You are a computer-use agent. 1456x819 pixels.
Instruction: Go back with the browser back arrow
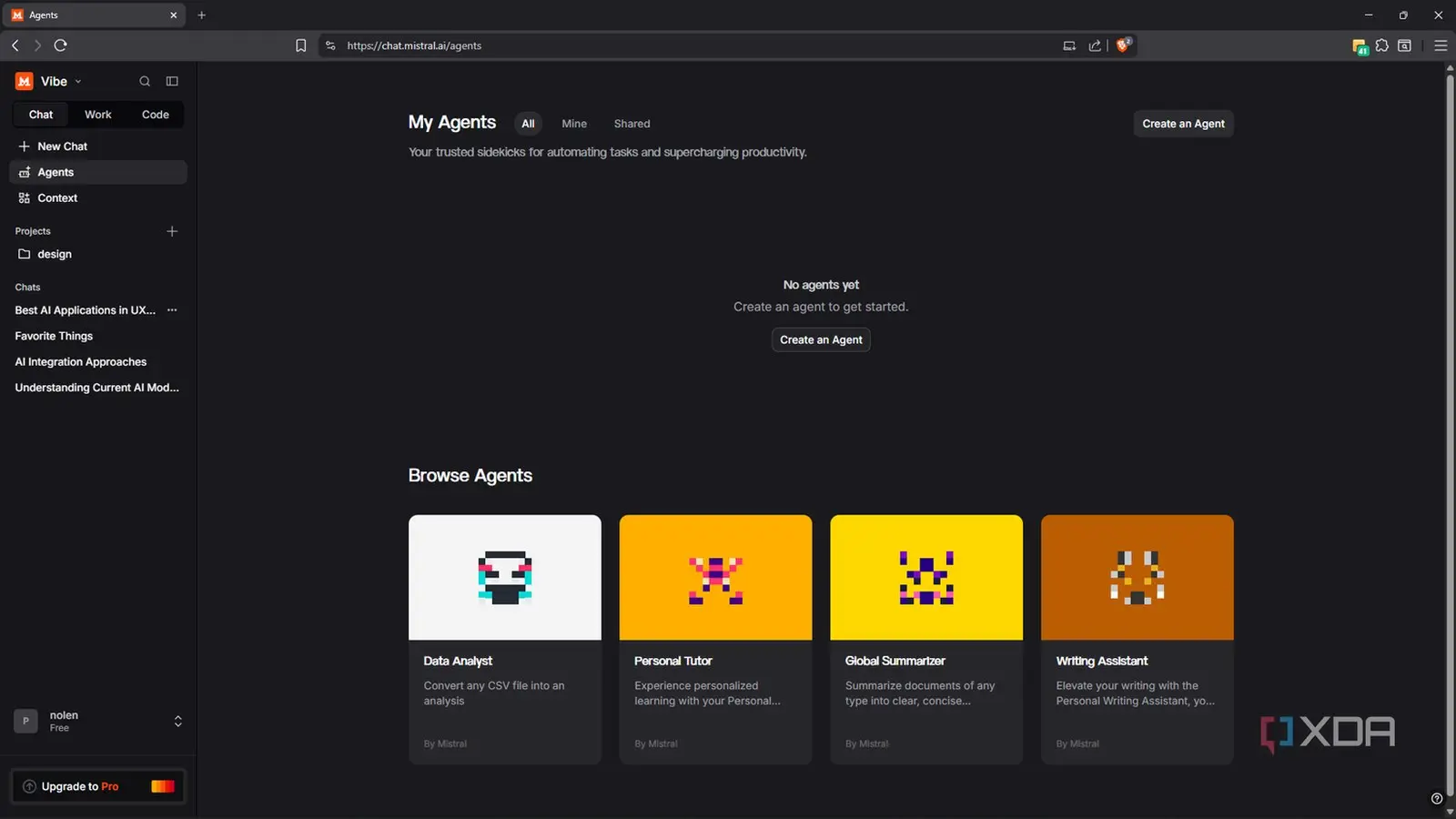click(x=15, y=45)
